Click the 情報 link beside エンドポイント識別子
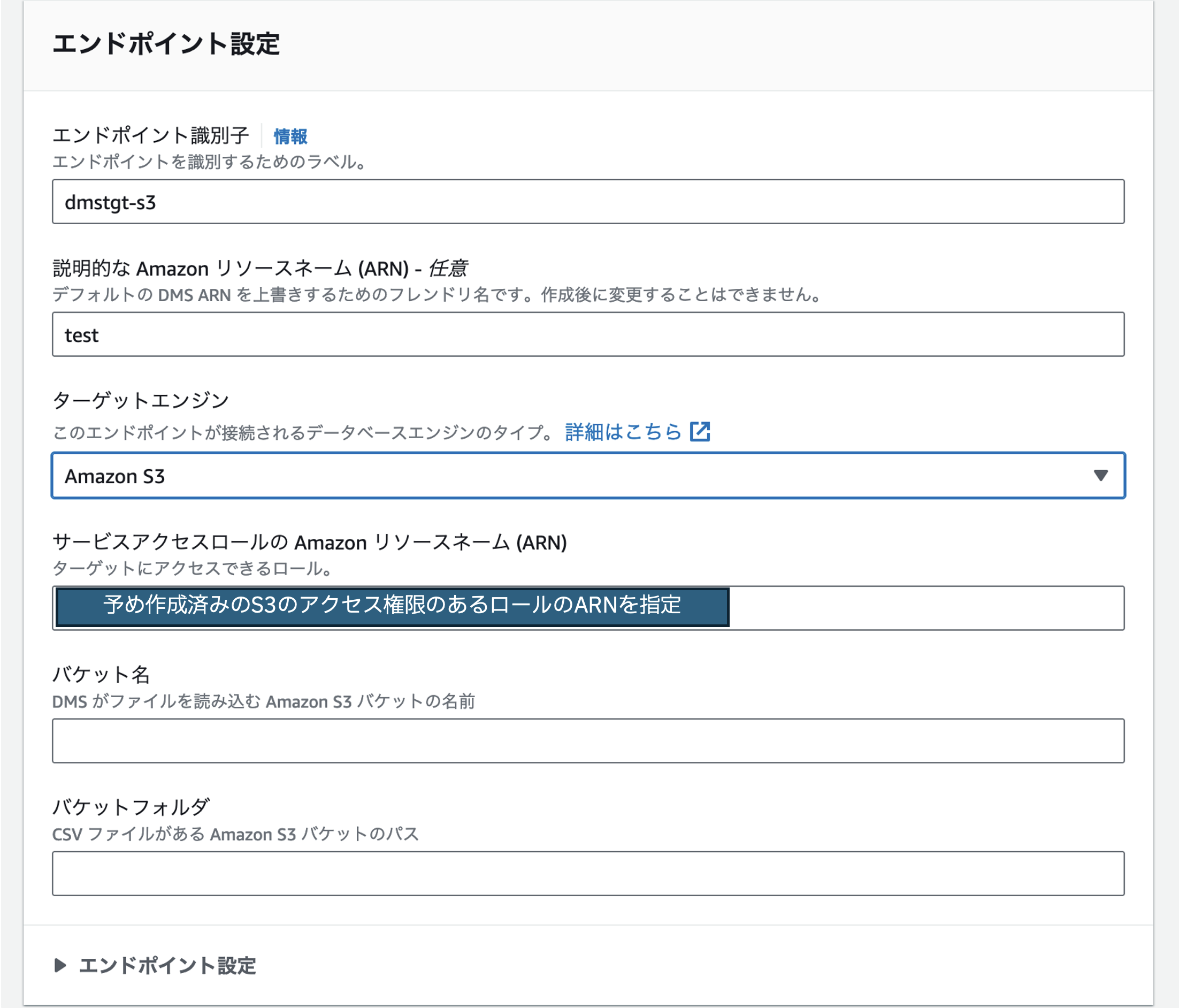 [290, 136]
